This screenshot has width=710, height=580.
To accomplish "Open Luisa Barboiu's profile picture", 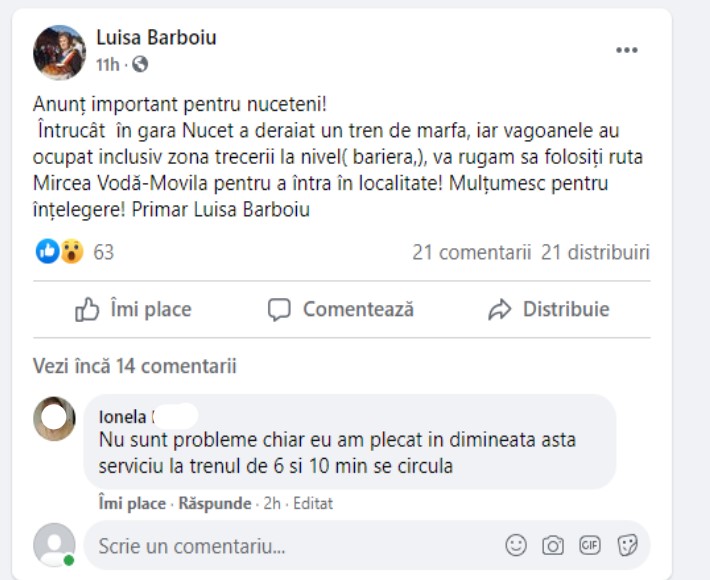I will [x=59, y=52].
